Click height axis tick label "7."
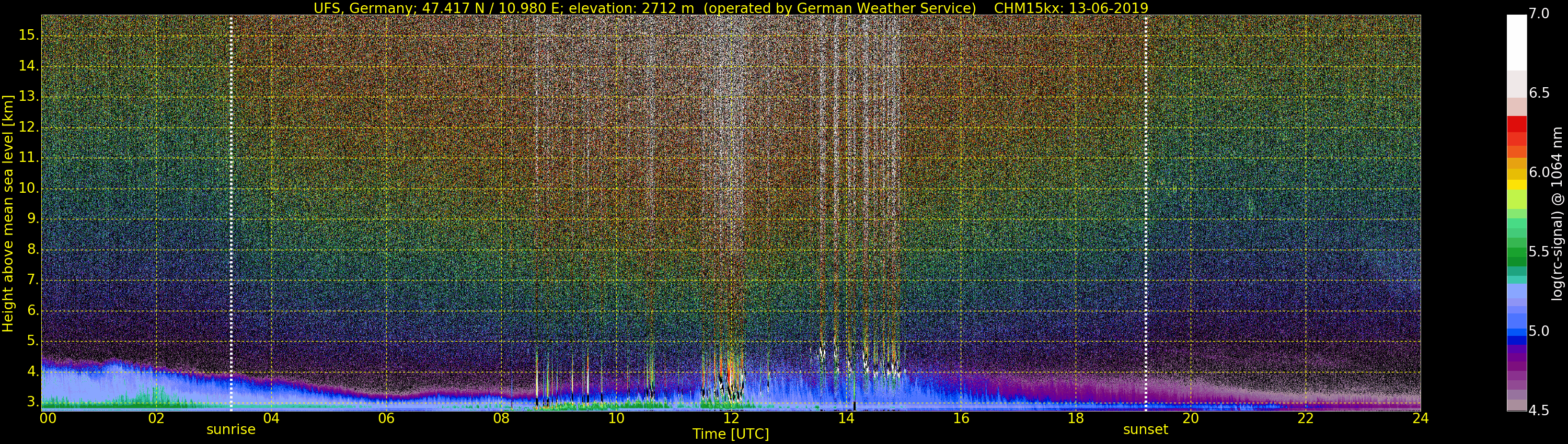 [x=32, y=280]
